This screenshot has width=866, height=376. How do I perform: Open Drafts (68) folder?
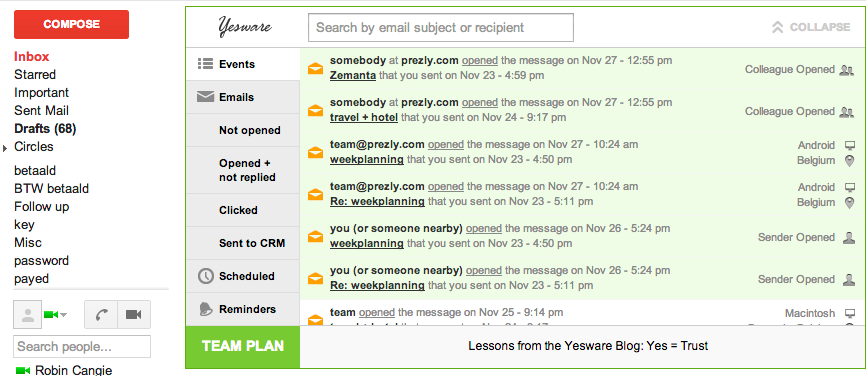tap(45, 129)
